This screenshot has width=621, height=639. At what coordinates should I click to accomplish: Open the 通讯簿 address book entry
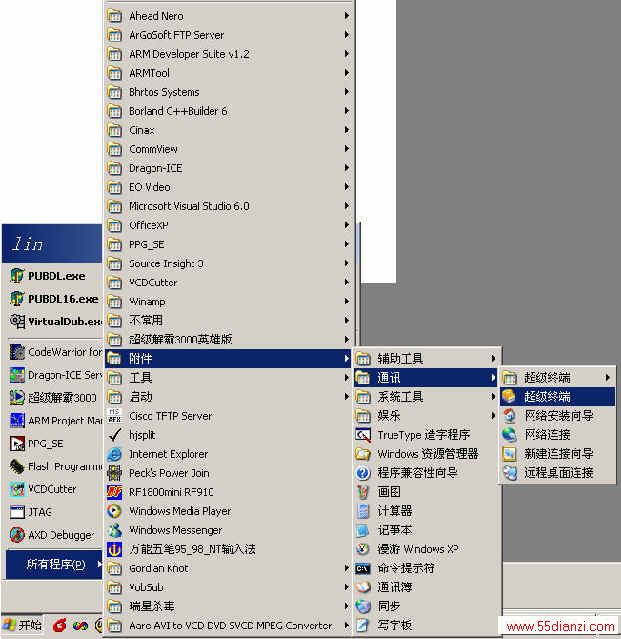pyautogui.click(x=425, y=587)
